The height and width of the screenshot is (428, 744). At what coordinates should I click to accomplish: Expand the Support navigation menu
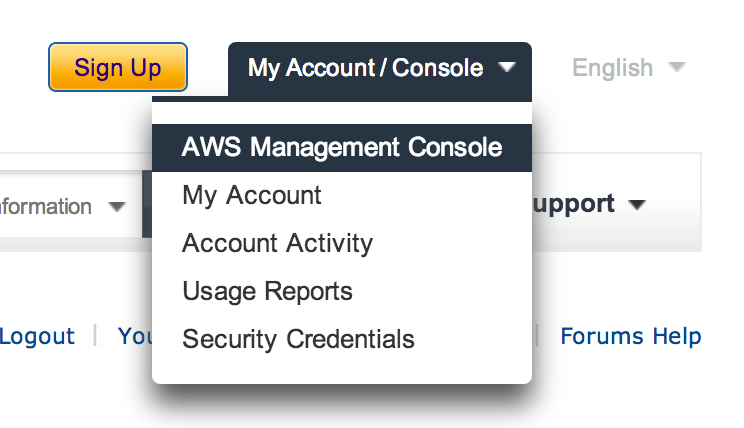pos(576,204)
